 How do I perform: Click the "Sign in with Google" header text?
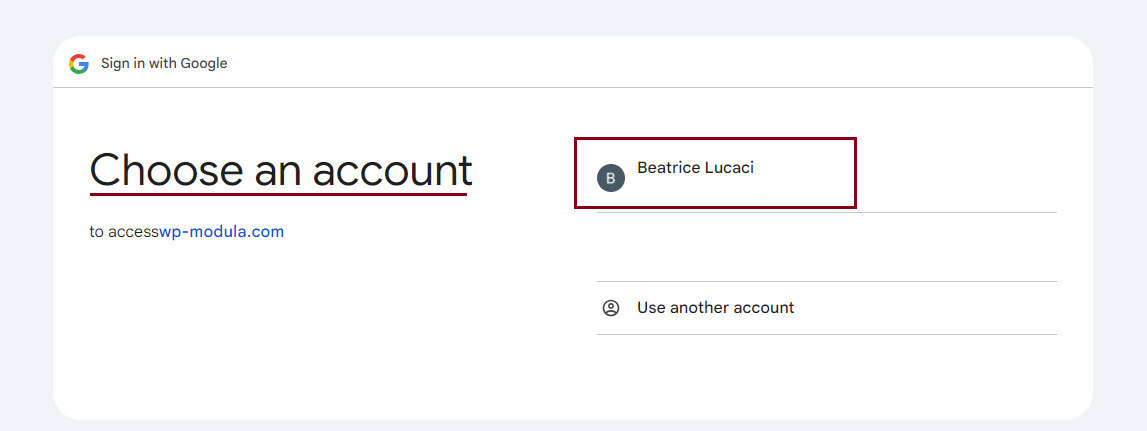[164, 64]
